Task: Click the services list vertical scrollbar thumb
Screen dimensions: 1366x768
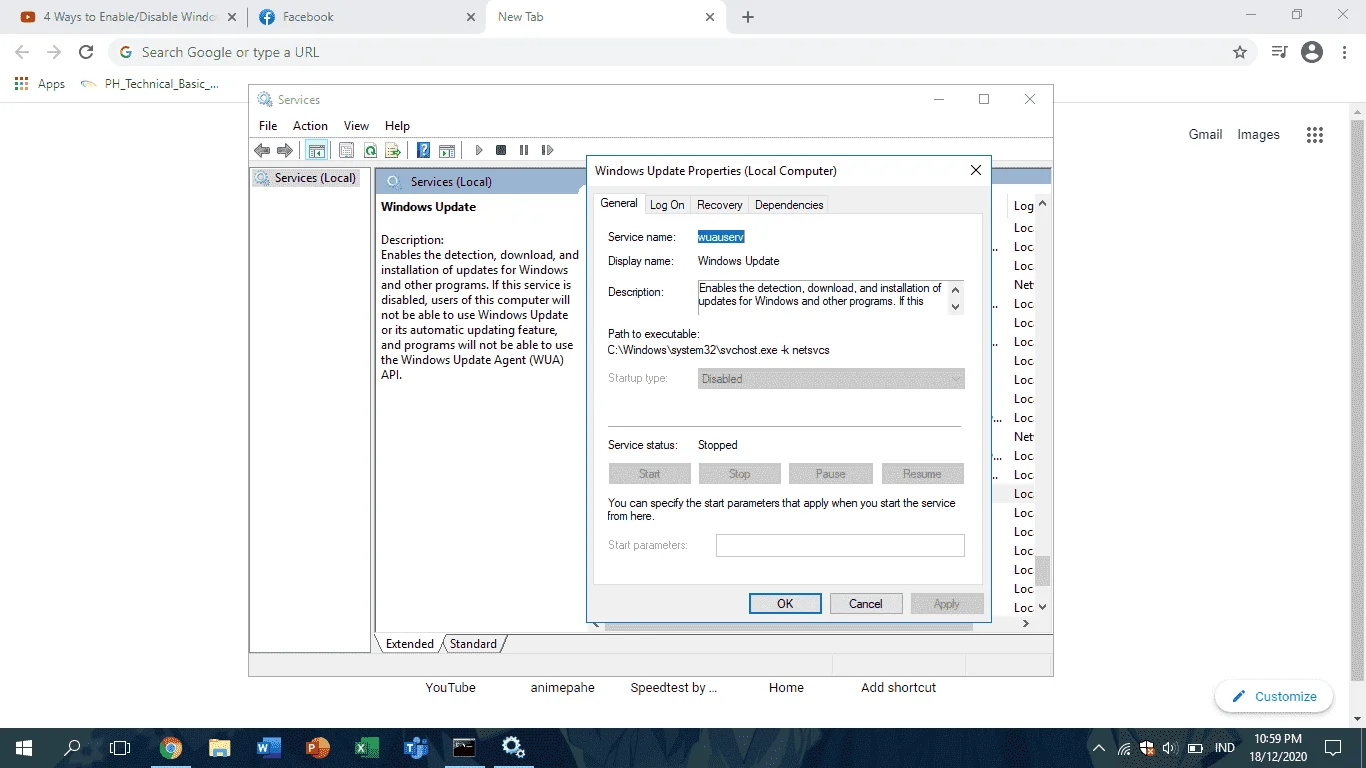Action: click(1043, 571)
